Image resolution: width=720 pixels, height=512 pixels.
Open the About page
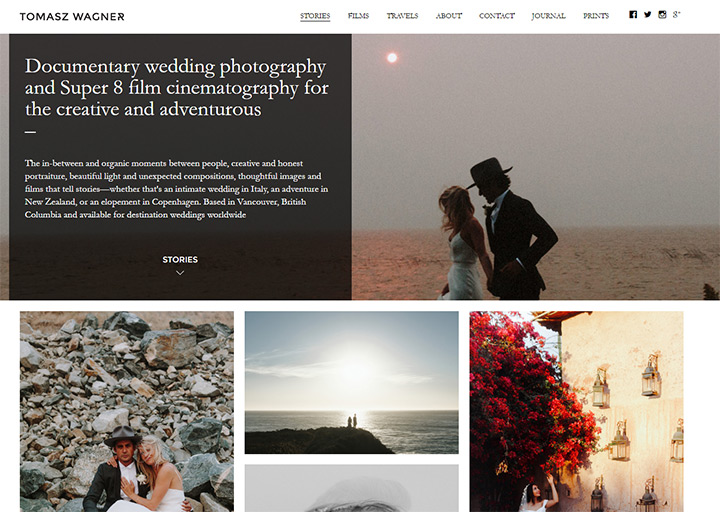click(449, 16)
